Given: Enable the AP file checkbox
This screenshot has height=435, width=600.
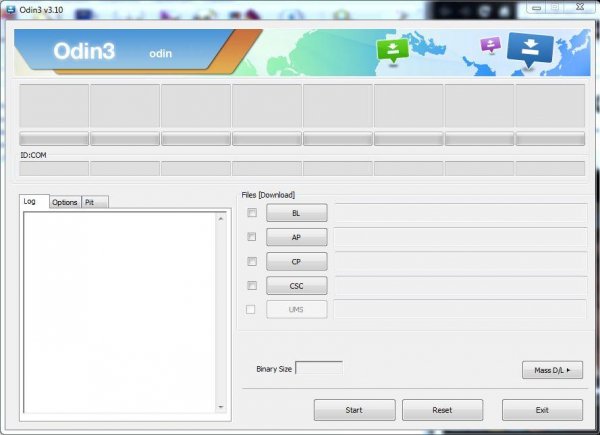Looking at the screenshot, I should pyautogui.click(x=252, y=237).
